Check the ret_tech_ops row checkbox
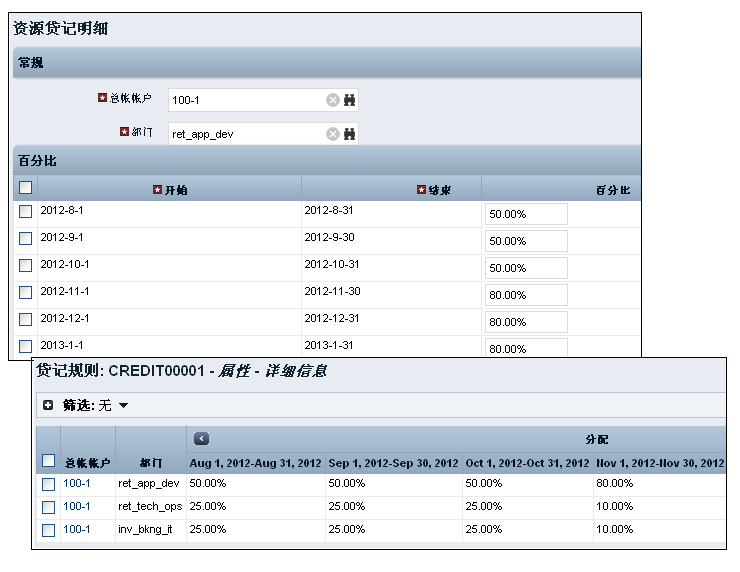Viewport: 740px width, 572px height. click(49, 507)
